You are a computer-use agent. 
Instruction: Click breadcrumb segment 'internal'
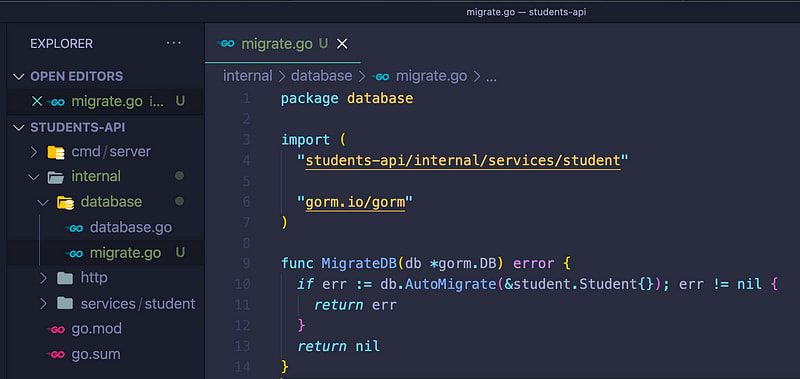tap(247, 76)
